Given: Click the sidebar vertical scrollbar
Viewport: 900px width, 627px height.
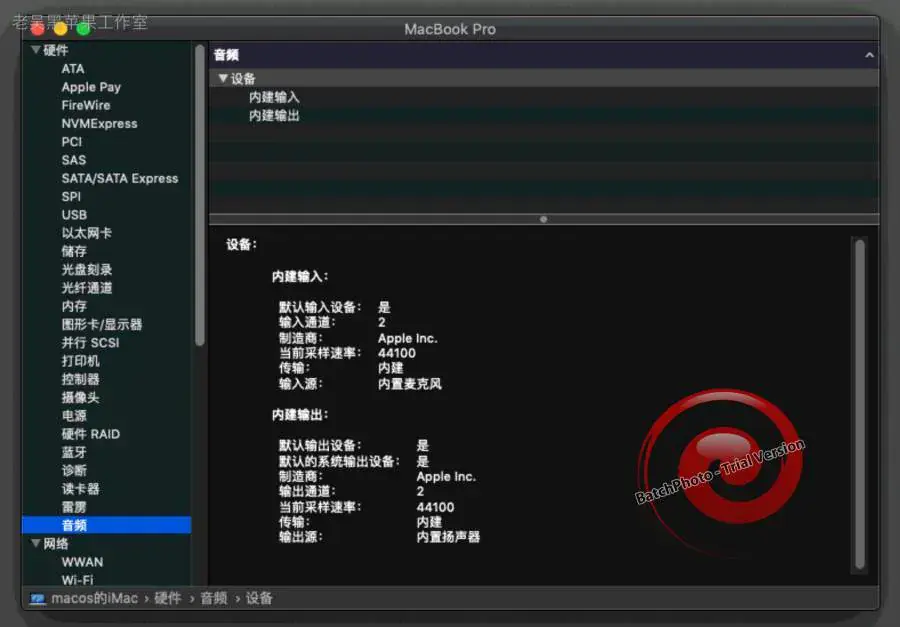Looking at the screenshot, I should (200, 195).
